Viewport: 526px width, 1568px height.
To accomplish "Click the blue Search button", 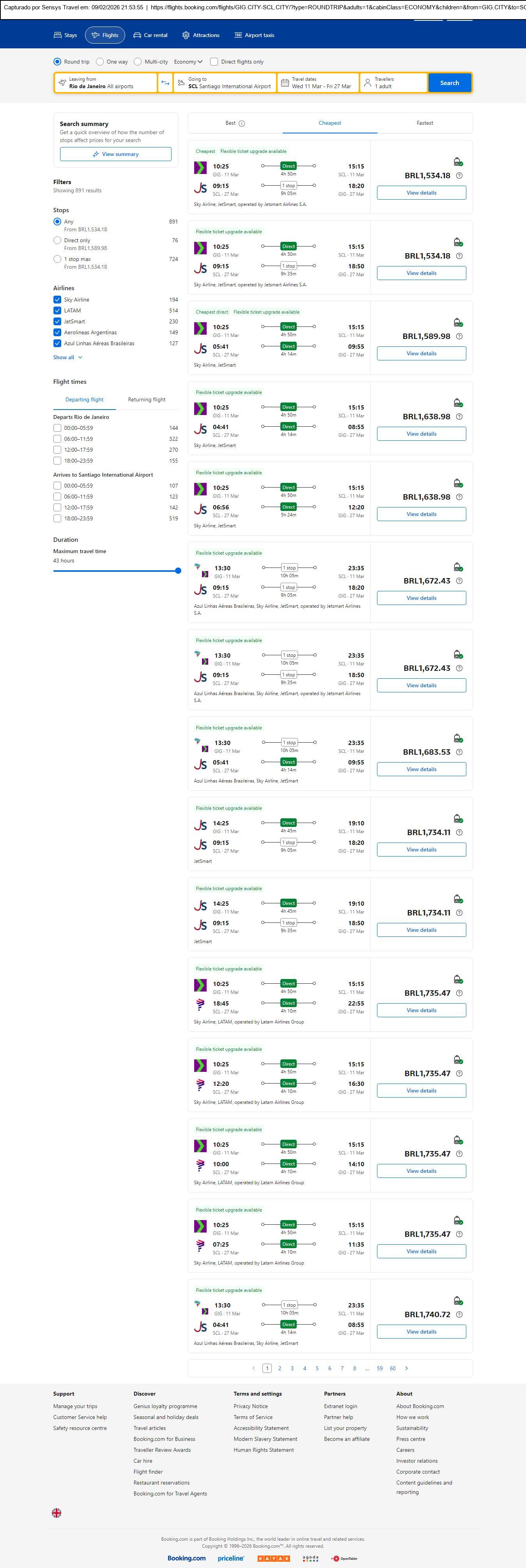I will pyautogui.click(x=449, y=83).
